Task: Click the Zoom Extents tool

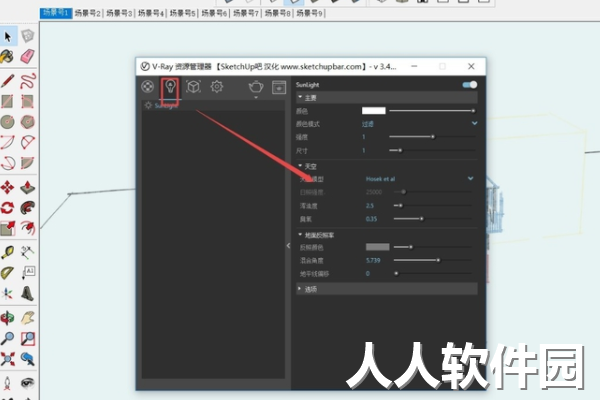Action: coord(7,359)
